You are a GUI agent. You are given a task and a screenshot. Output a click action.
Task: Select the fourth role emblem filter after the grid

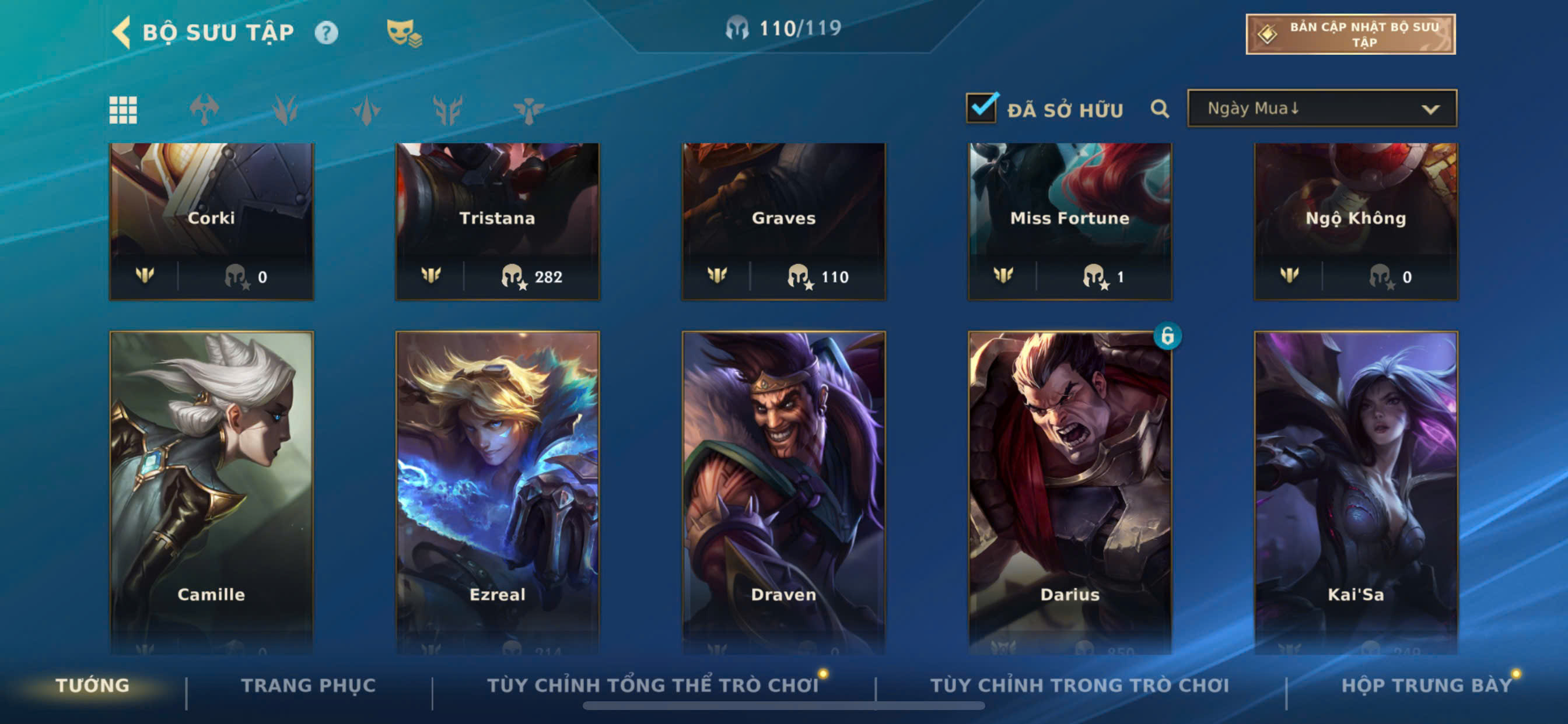[447, 110]
